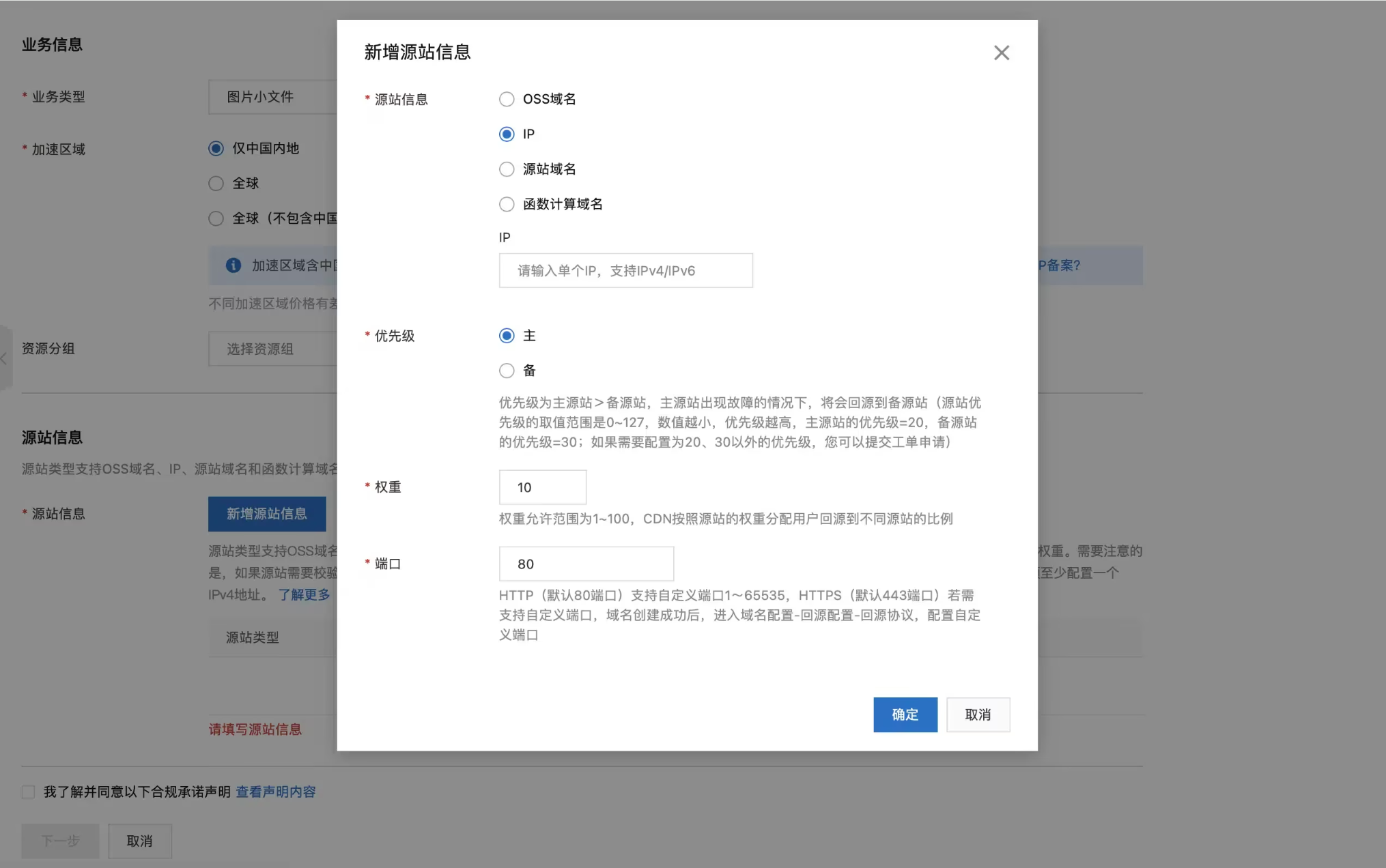
Task: Close the 新增源站信息 dialog with X
Action: point(1001,53)
